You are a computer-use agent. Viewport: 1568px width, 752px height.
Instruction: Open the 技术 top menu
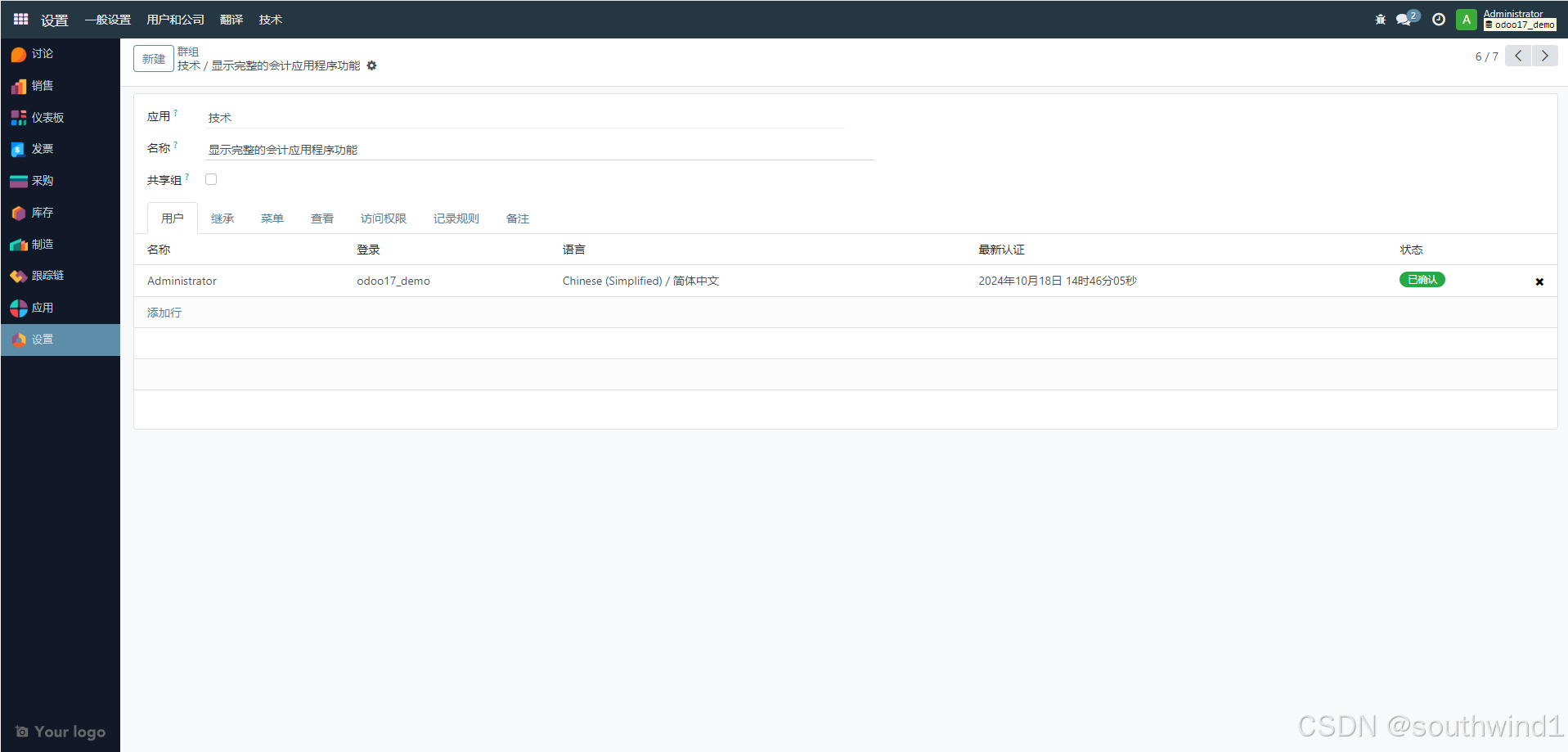[x=271, y=20]
